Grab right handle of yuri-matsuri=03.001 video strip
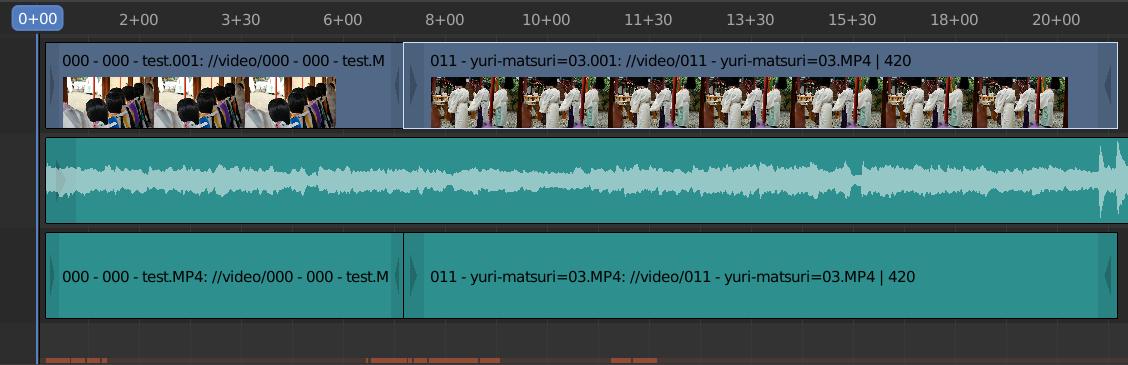 click(1107, 85)
